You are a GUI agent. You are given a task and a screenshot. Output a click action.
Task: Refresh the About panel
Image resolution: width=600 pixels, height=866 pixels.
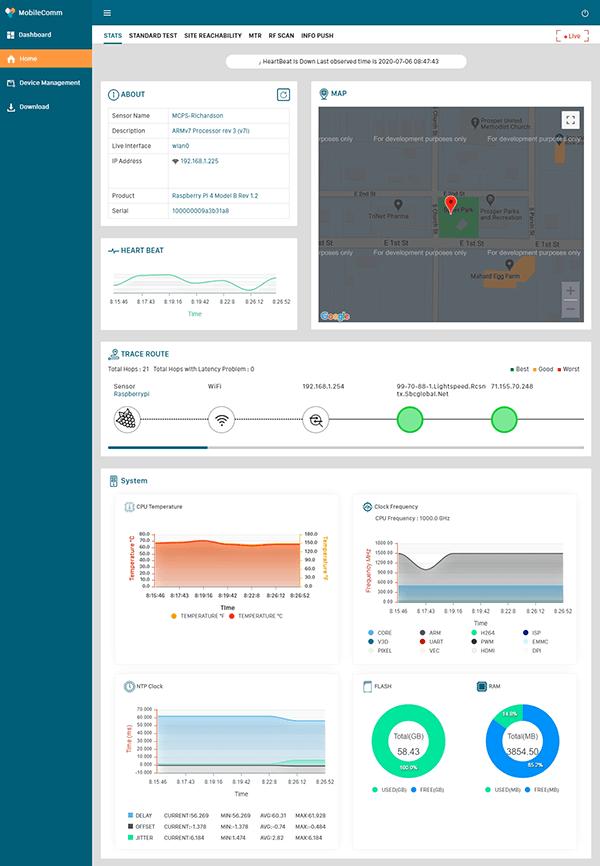tap(283, 94)
